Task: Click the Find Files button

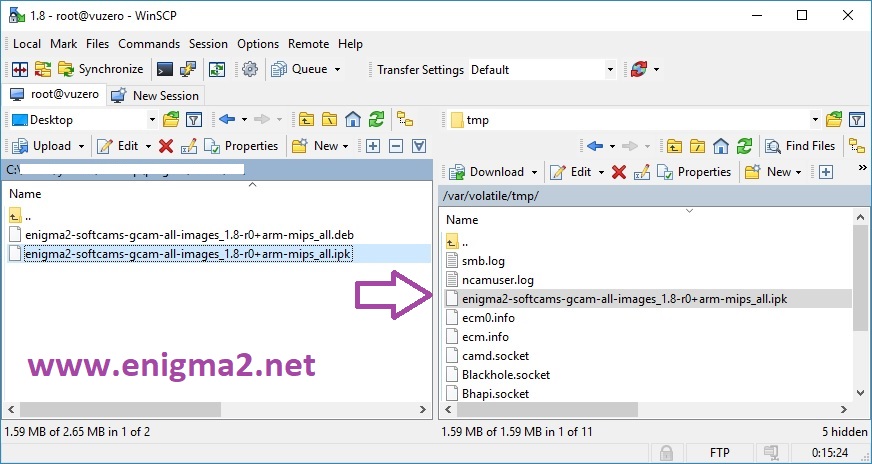Action: point(800,146)
